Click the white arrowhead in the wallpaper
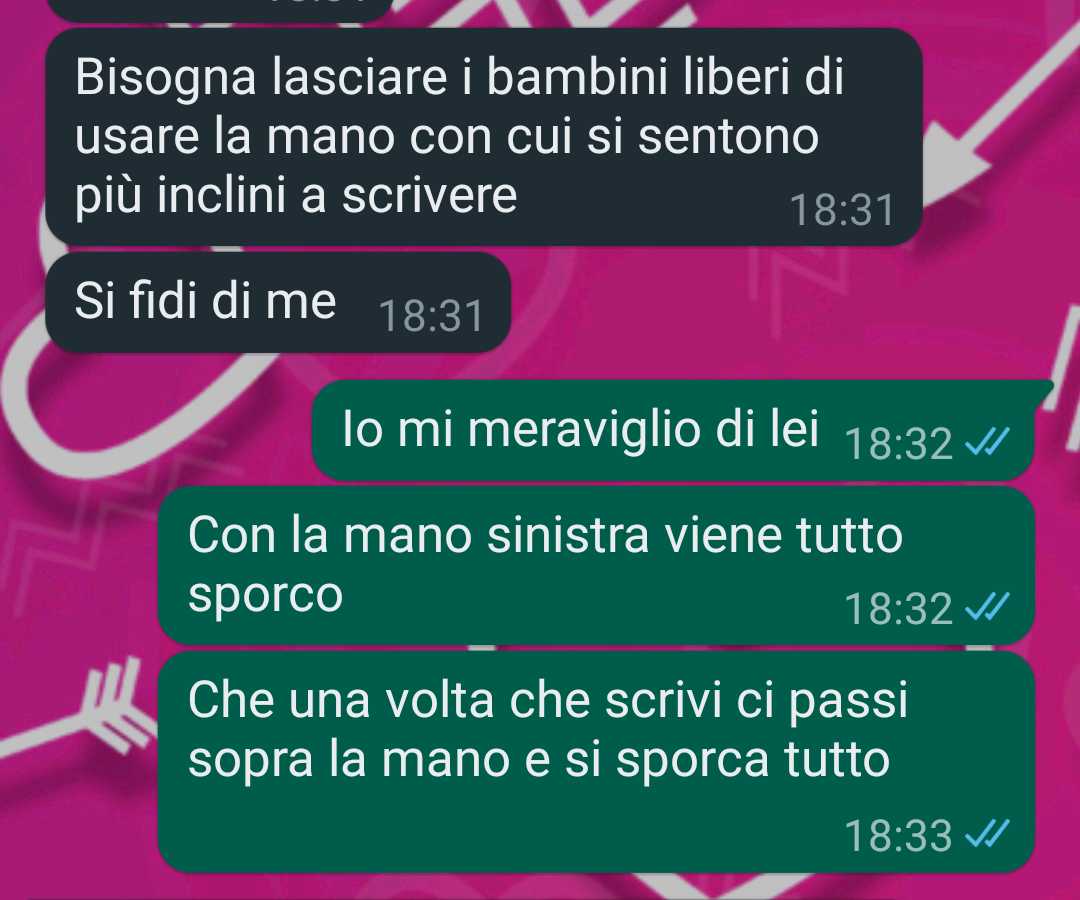The height and width of the screenshot is (900, 1080). click(x=957, y=158)
